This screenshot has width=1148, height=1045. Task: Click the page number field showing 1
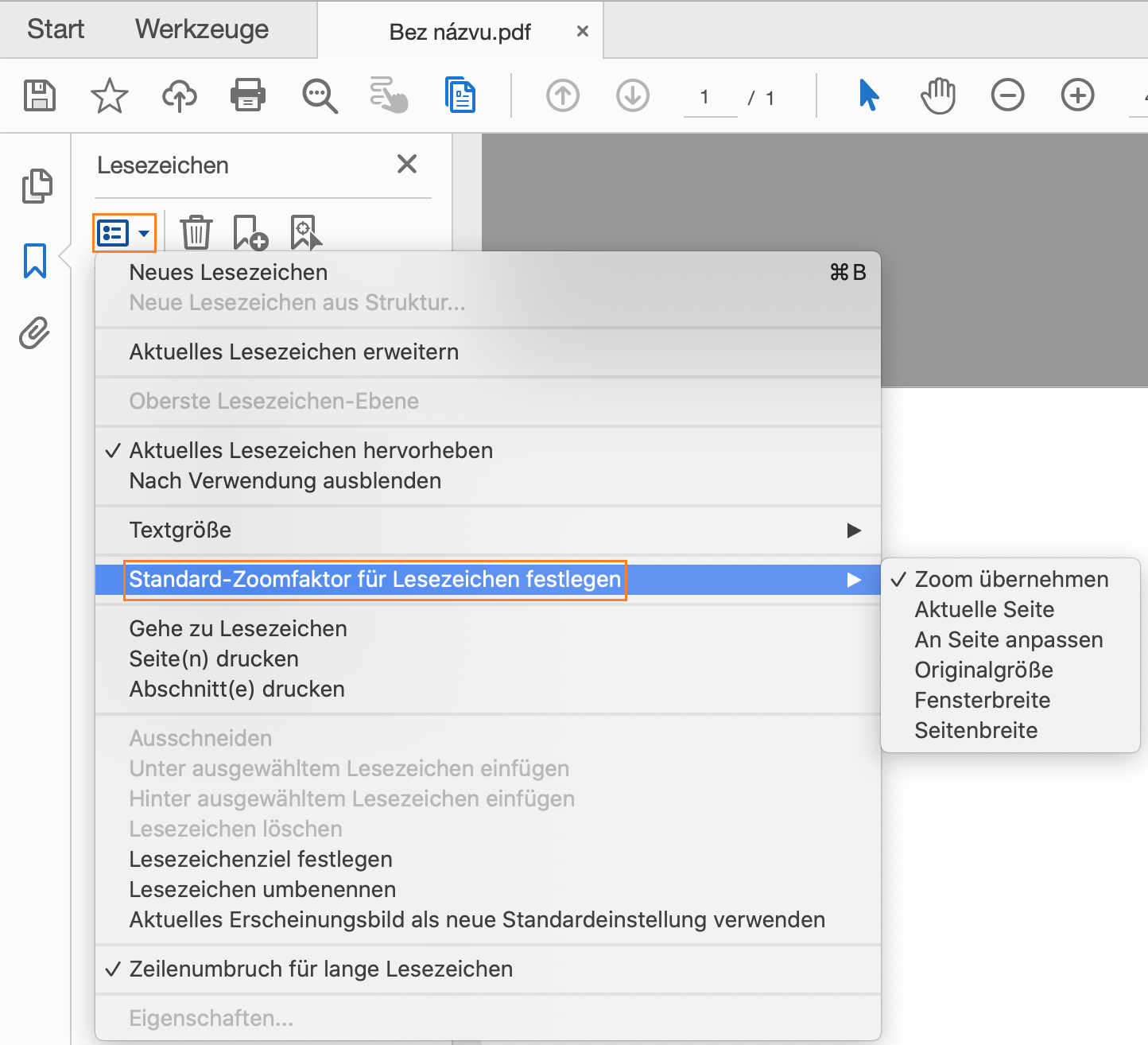tap(710, 98)
